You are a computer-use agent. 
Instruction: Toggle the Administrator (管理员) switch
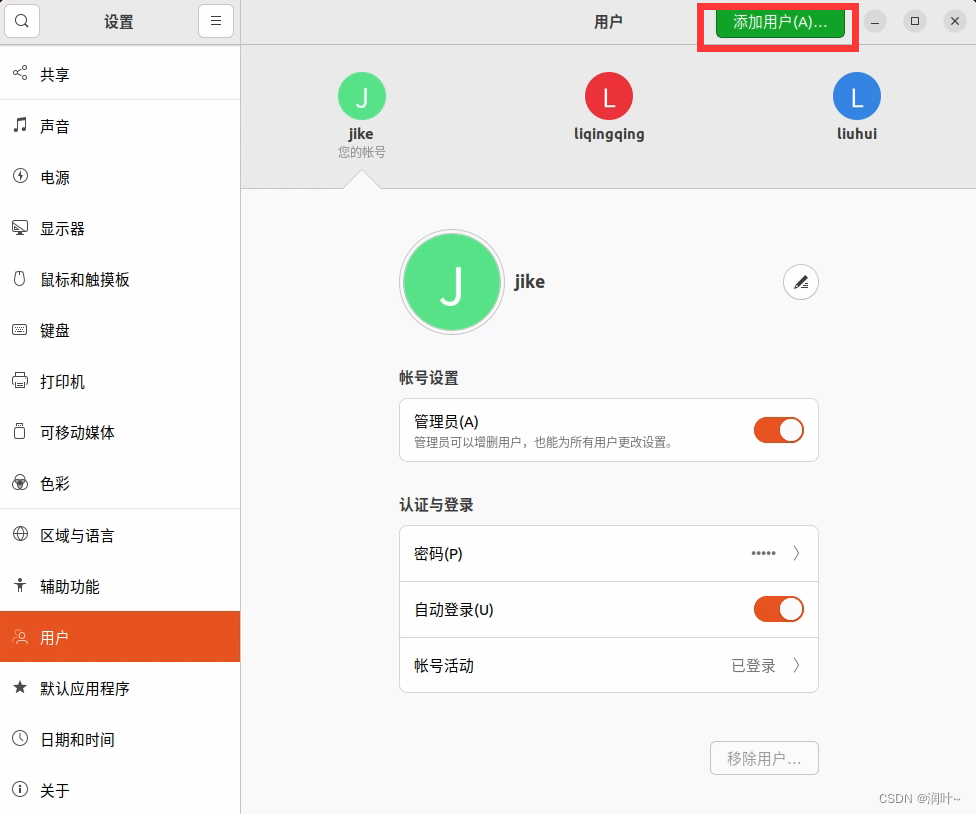coord(779,430)
